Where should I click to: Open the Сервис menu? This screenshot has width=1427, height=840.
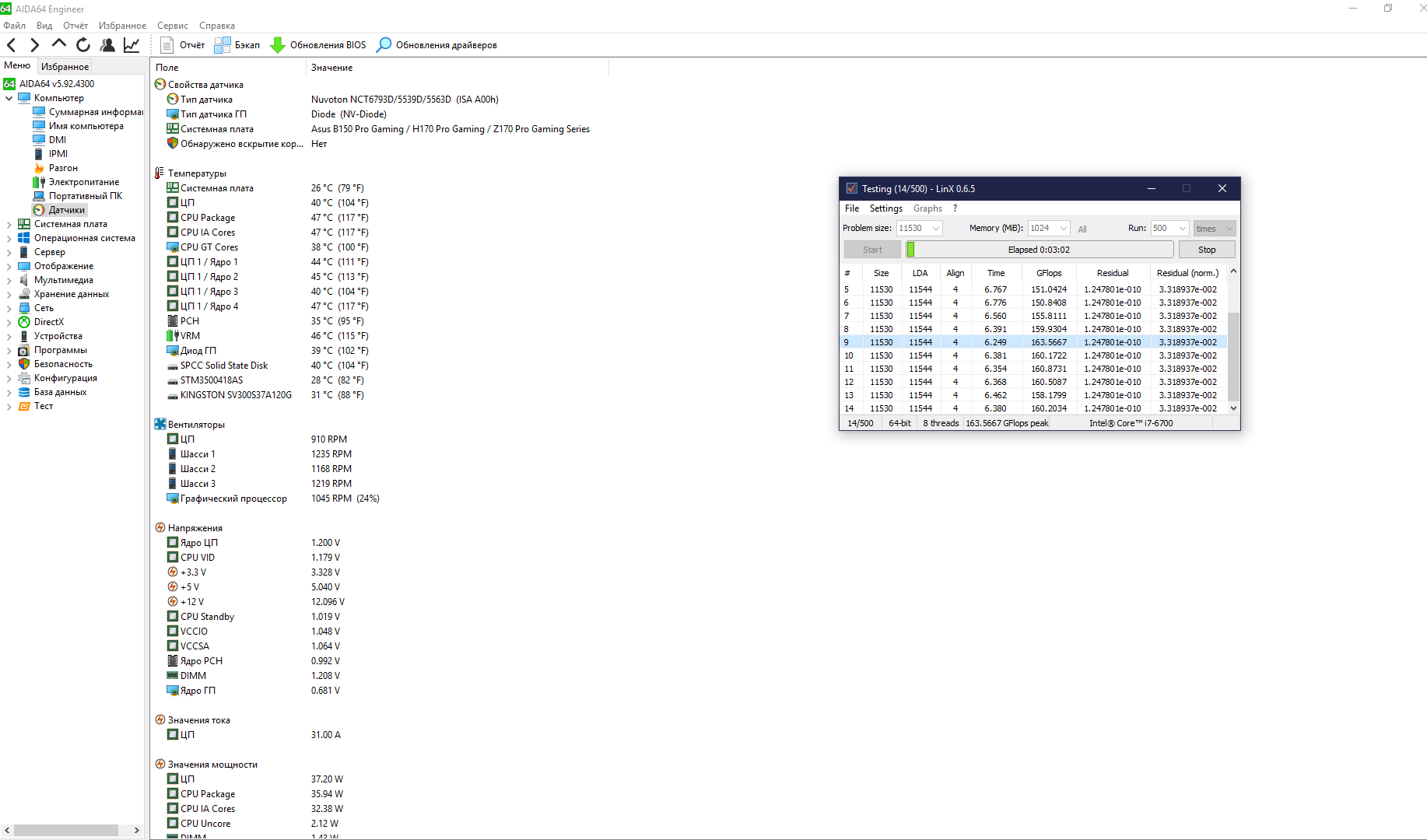[172, 26]
